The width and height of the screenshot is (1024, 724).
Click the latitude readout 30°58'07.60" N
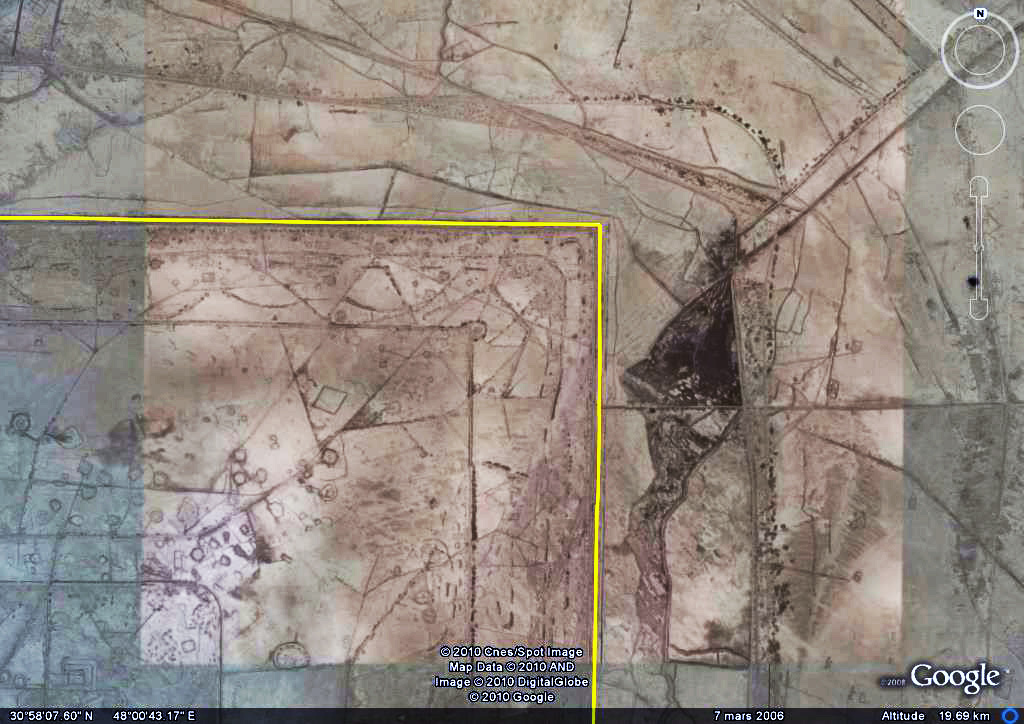click(x=47, y=716)
